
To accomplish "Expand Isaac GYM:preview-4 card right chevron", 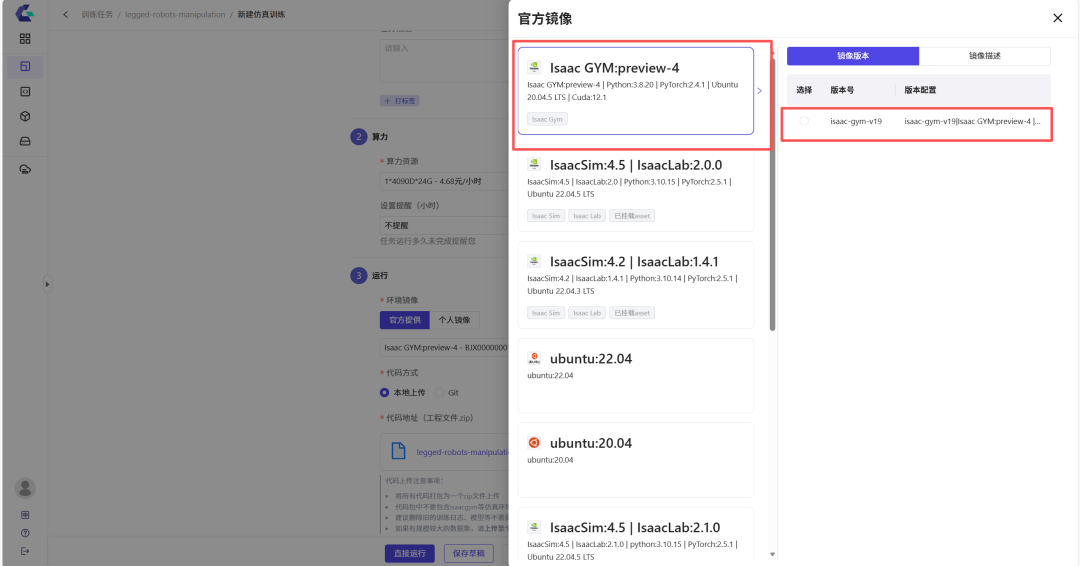I will (760, 90).
